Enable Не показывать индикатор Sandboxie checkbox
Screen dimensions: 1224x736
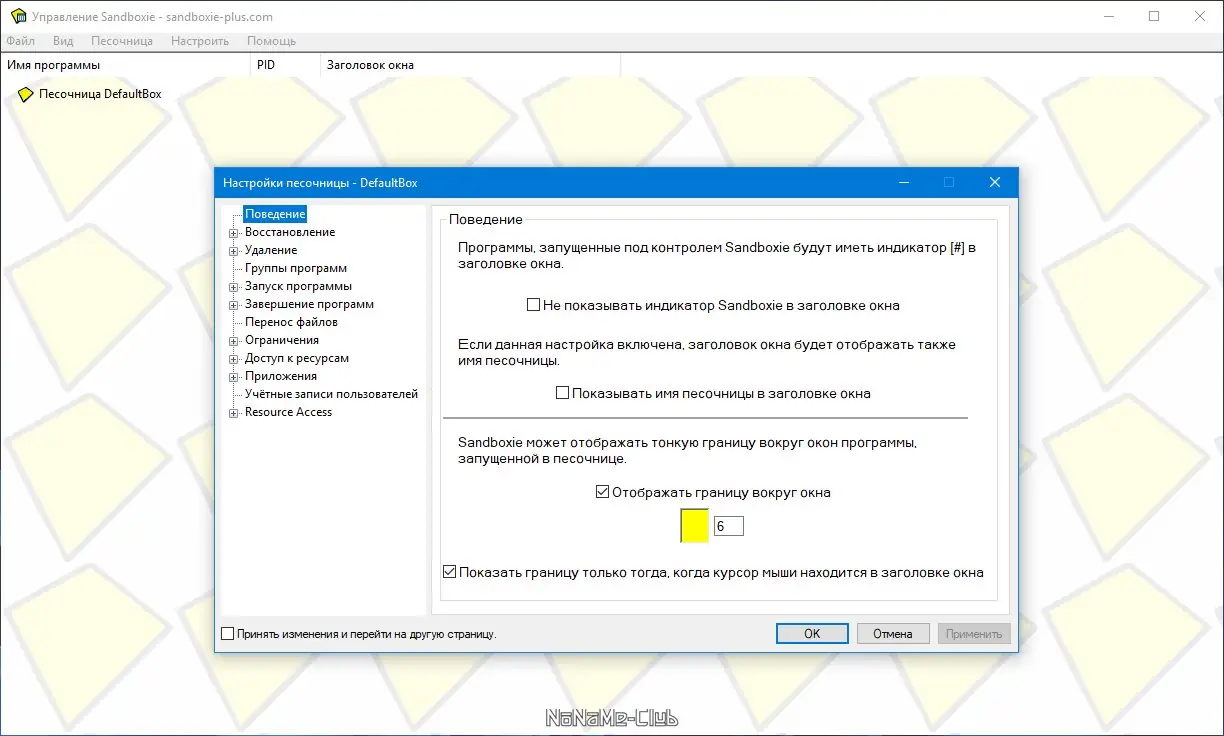point(533,305)
